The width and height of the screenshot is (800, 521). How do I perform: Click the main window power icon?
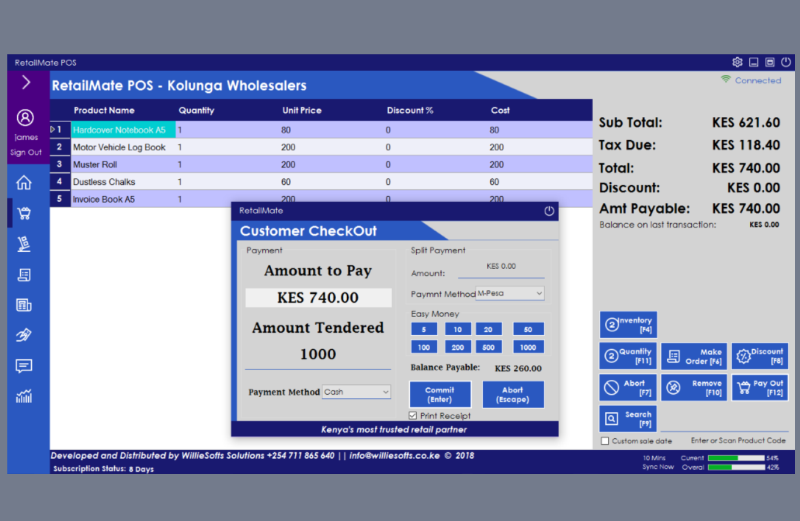pyautogui.click(x=786, y=62)
